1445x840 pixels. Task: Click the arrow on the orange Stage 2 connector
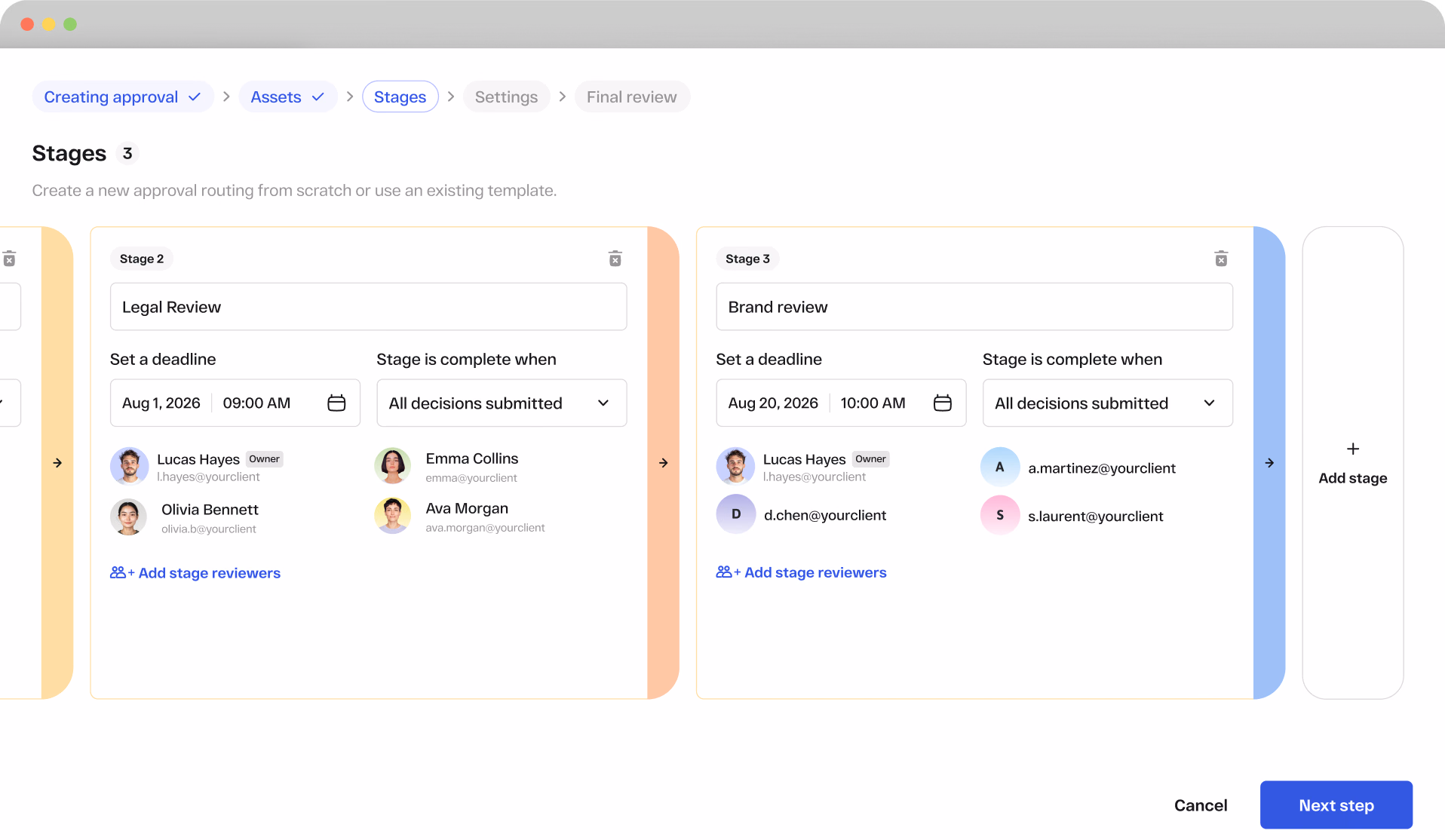(663, 463)
